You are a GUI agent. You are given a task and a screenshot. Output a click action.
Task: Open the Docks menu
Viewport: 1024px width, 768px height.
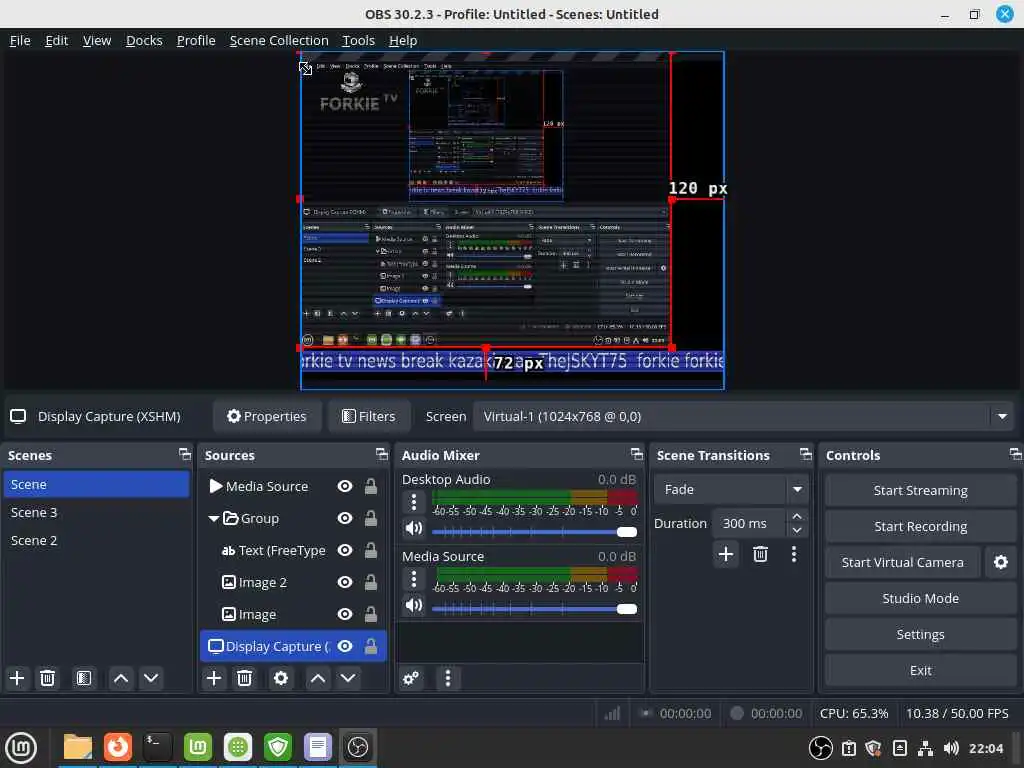(144, 40)
